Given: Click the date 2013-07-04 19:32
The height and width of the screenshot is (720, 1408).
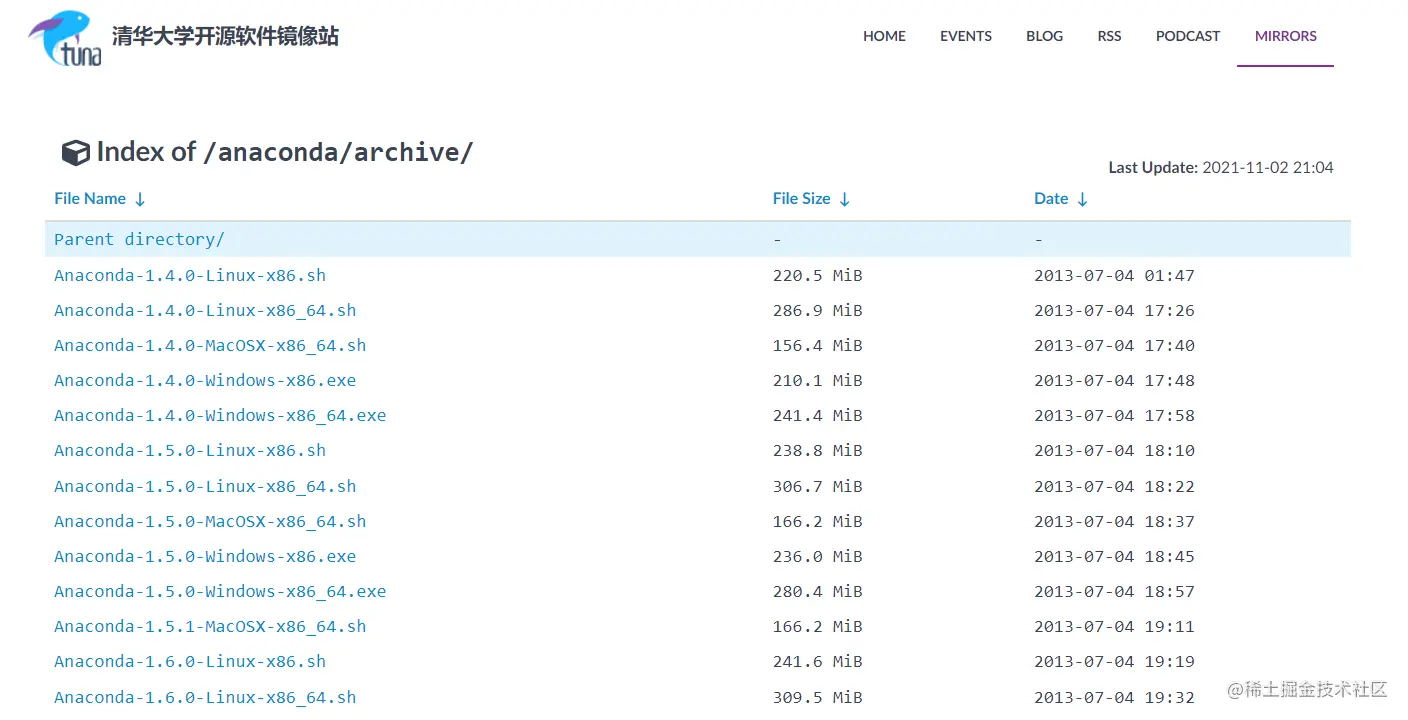Looking at the screenshot, I should pyautogui.click(x=1114, y=697).
